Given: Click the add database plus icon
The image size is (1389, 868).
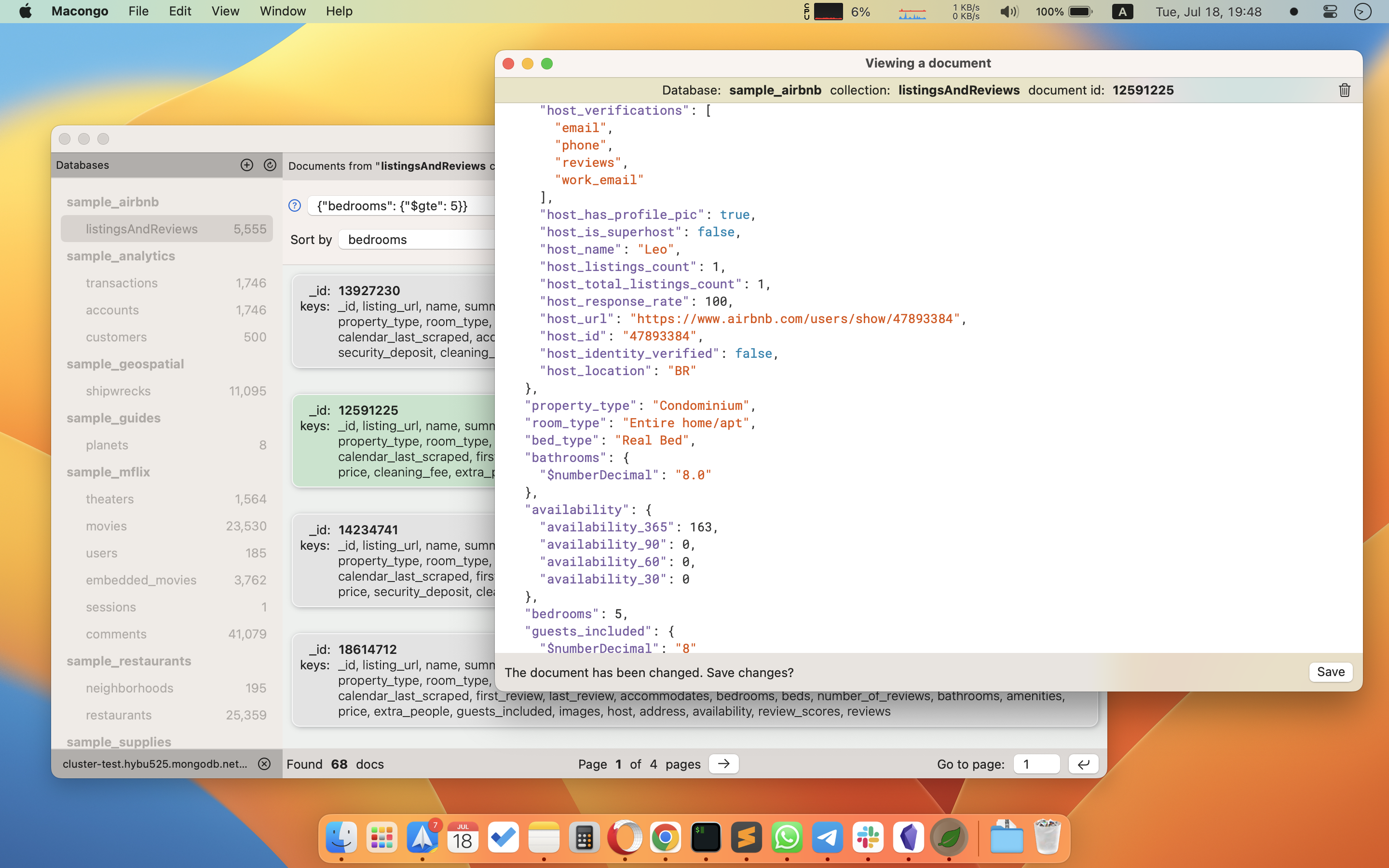Looking at the screenshot, I should coord(247,165).
